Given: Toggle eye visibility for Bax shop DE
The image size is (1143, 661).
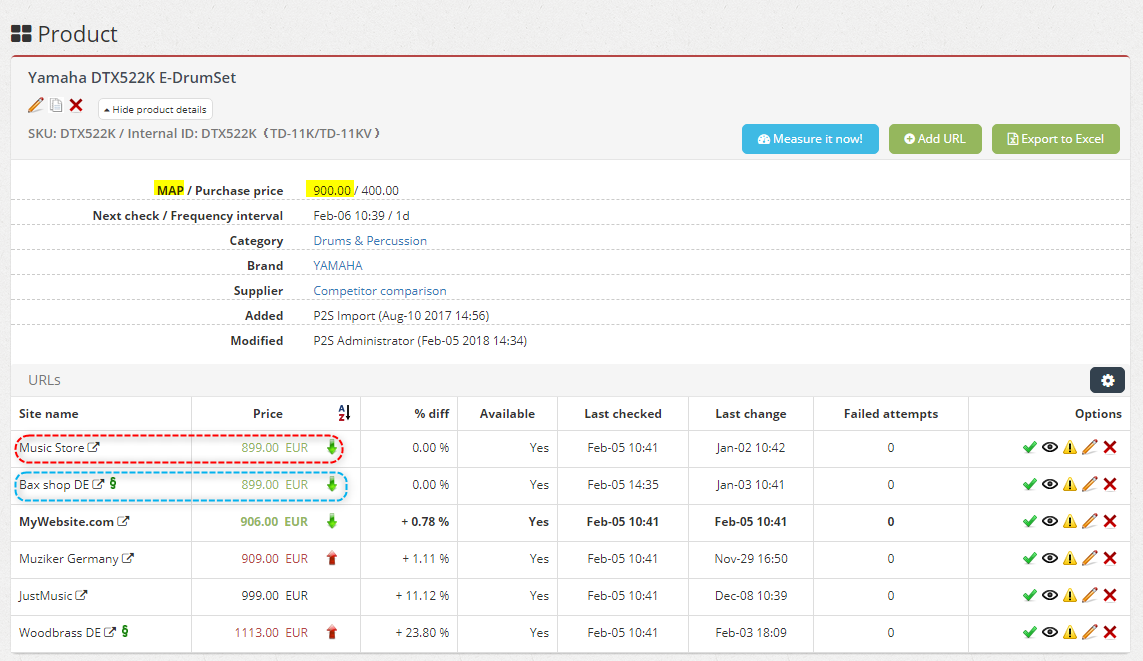Looking at the screenshot, I should click(x=1050, y=485).
